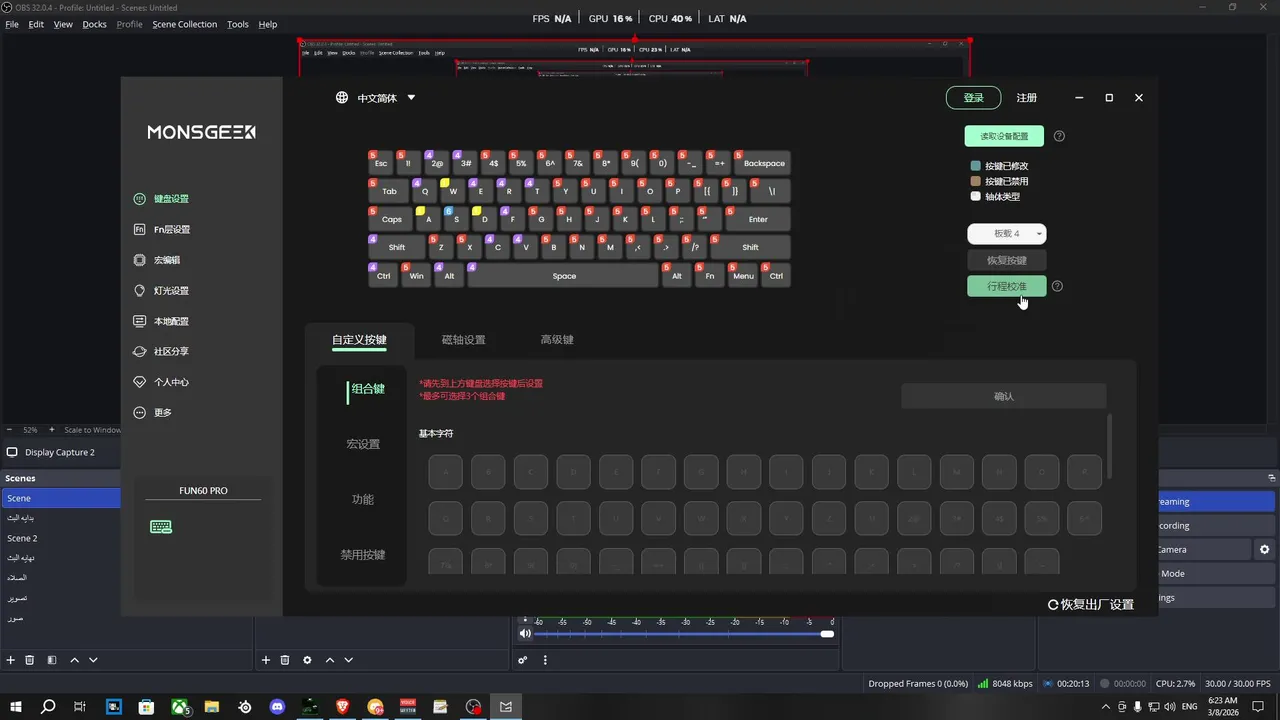Click 行程校准 calibration button

pyautogui.click(x=1007, y=286)
